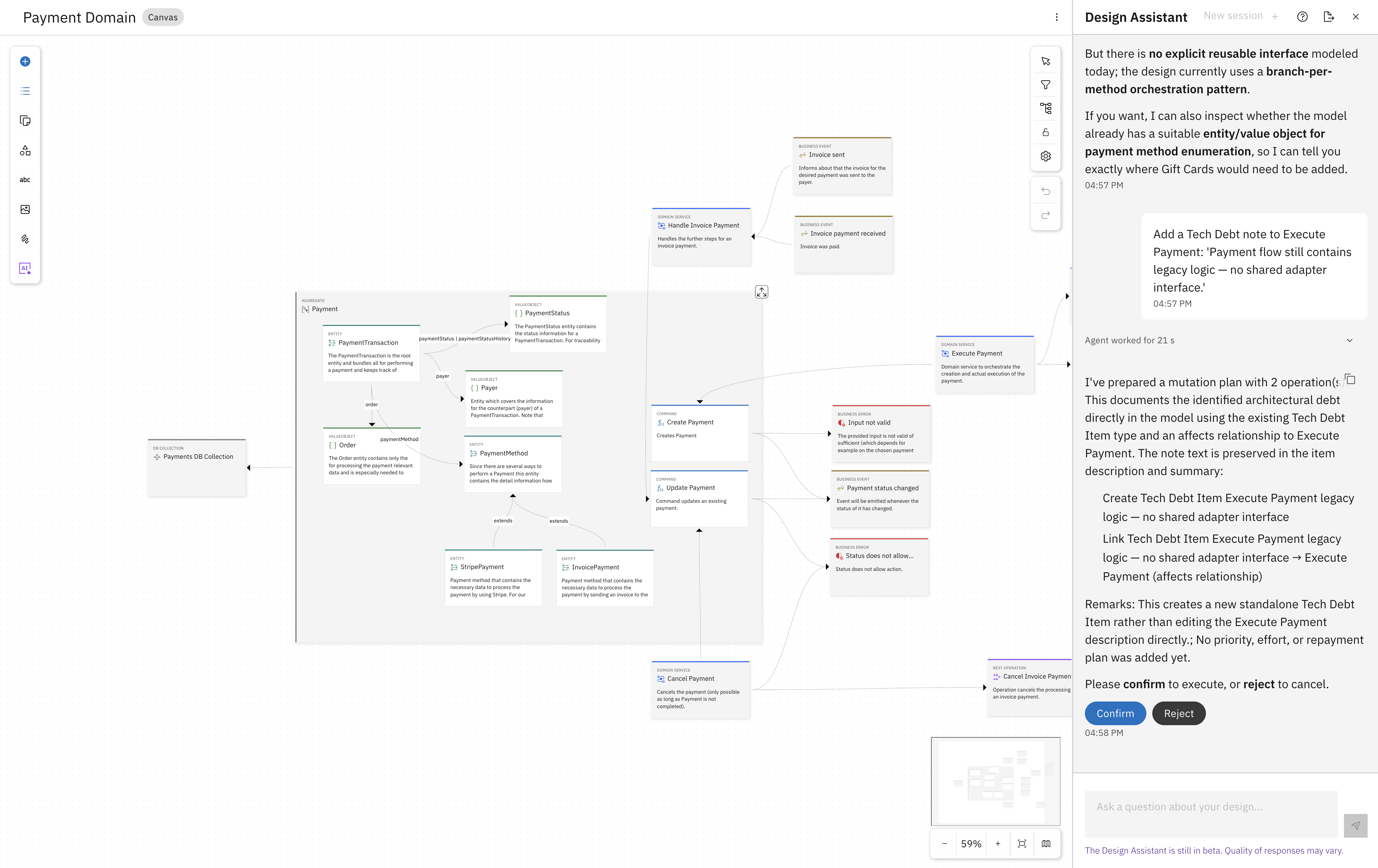Click the minimap overview thumbnail
1378x868 pixels.
click(x=995, y=781)
